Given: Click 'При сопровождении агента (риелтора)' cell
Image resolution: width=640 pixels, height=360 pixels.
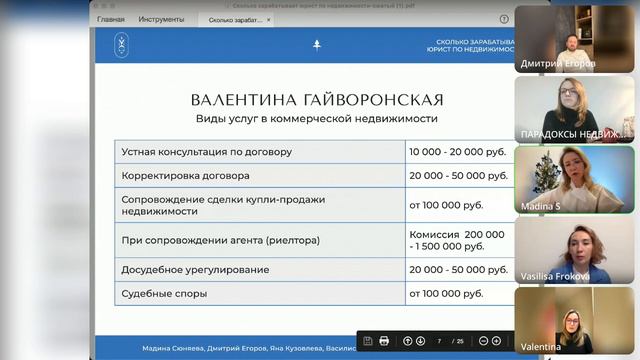Looking at the screenshot, I should (260, 240).
